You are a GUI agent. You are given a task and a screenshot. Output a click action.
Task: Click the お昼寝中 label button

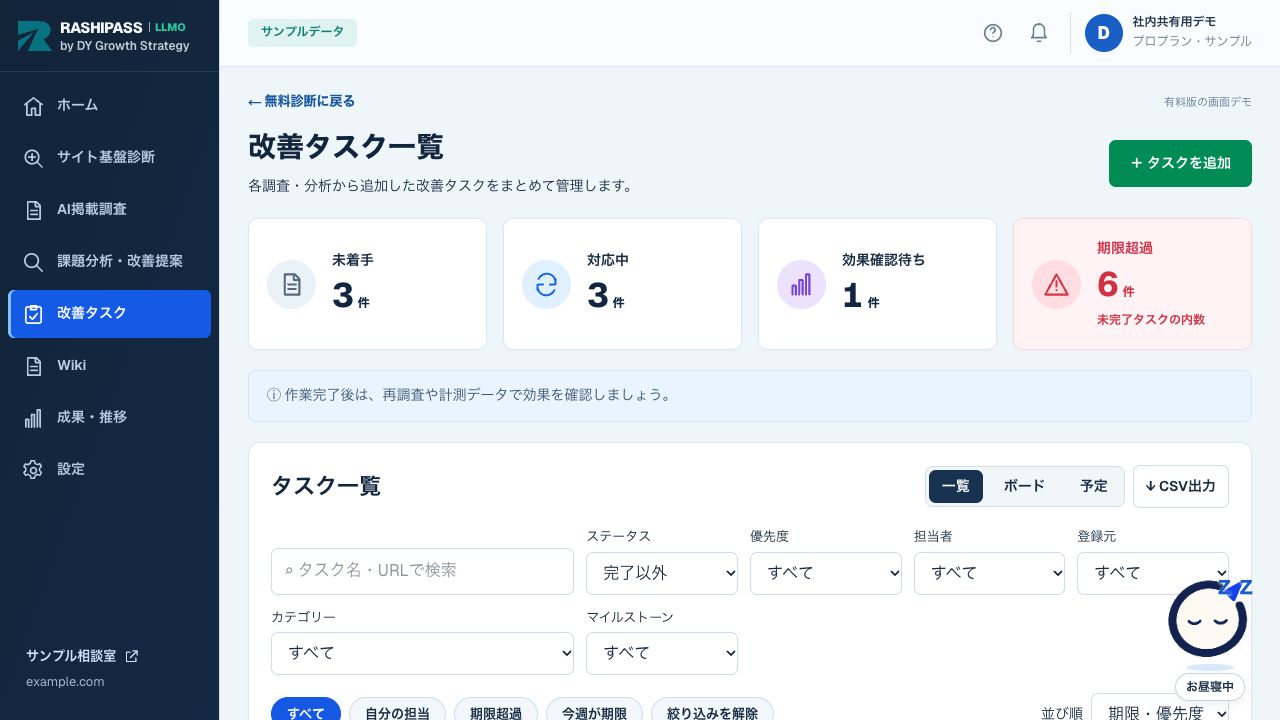(1210, 687)
